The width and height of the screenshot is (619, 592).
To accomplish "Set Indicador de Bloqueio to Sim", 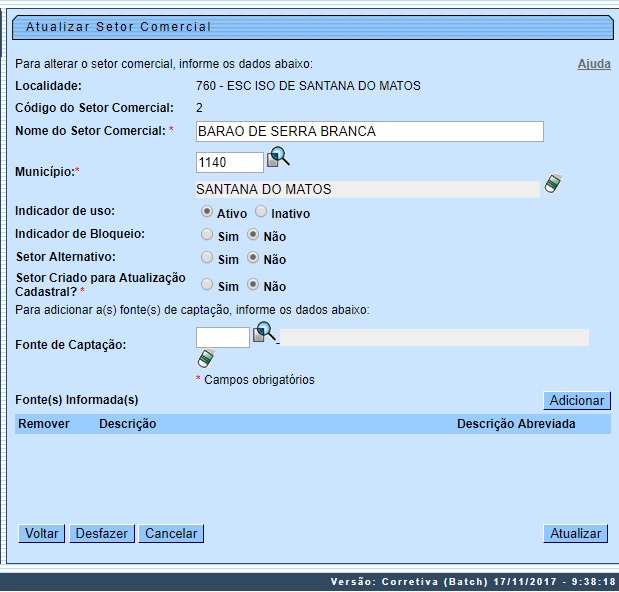I will point(207,235).
